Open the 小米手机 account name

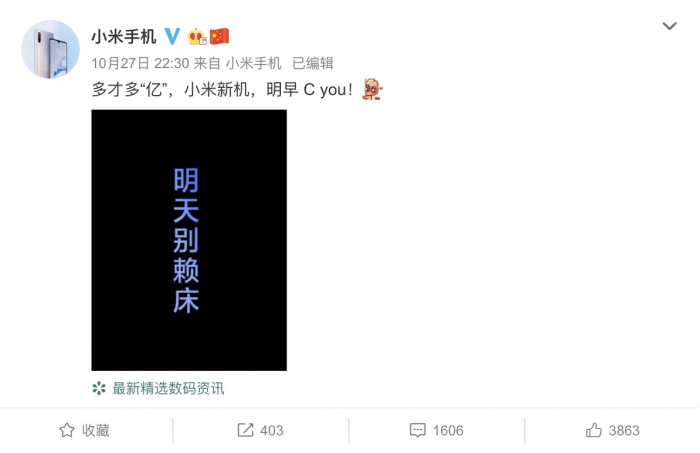tap(124, 37)
